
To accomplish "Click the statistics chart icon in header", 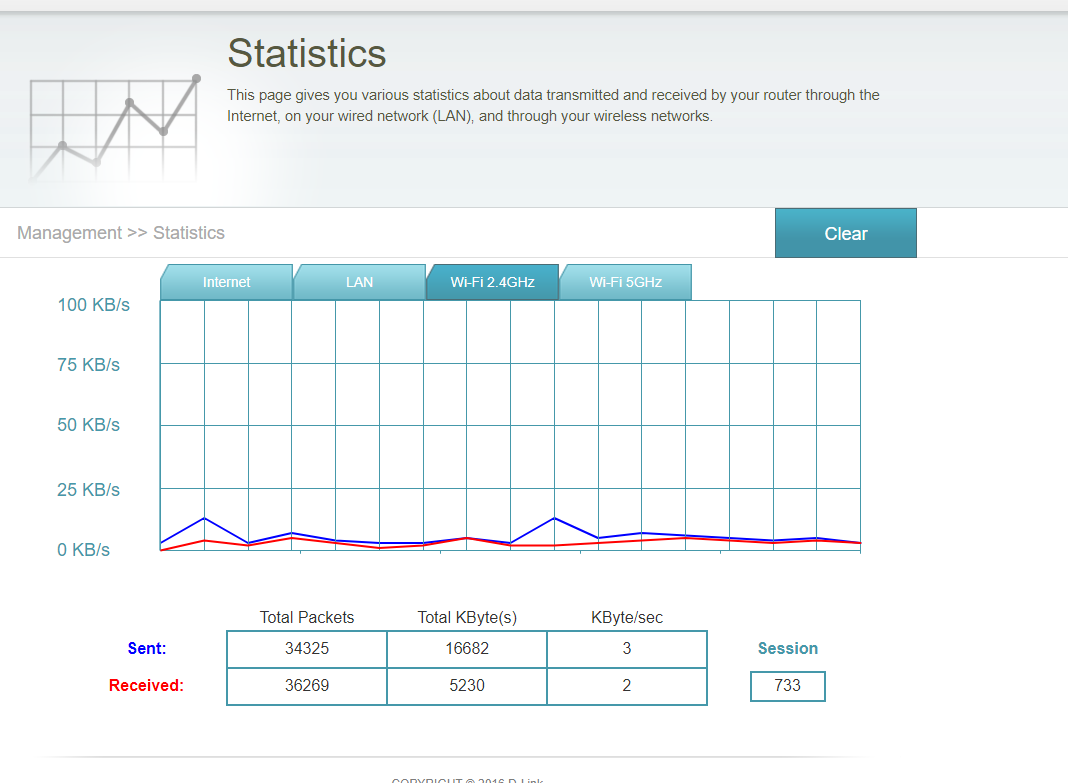I will point(114,127).
